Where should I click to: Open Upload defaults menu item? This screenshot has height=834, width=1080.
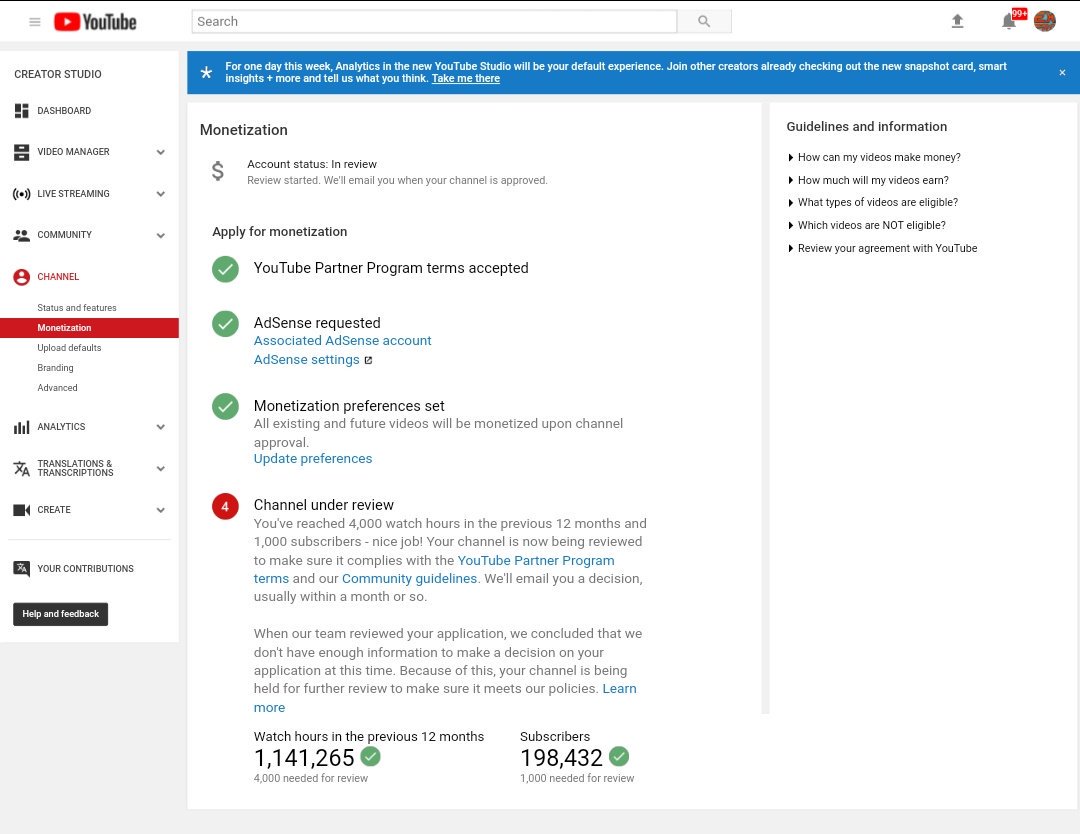pyautogui.click(x=69, y=348)
